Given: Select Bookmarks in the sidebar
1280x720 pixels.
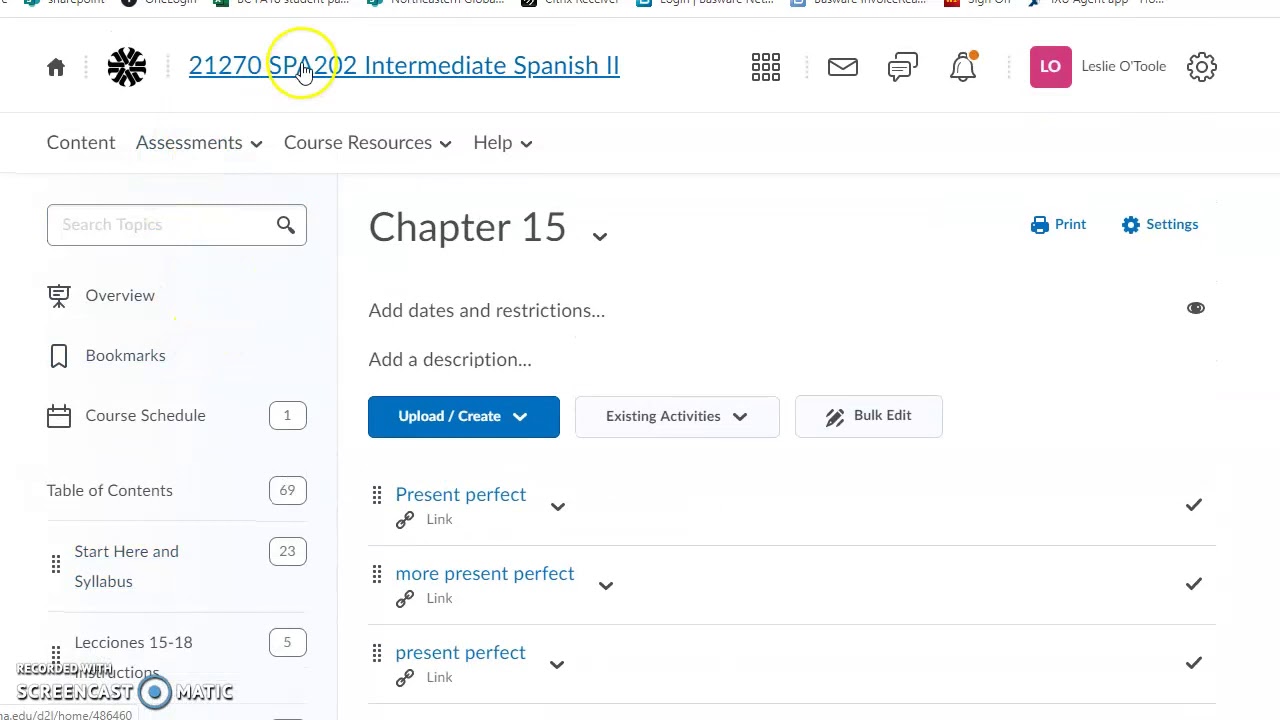Looking at the screenshot, I should [x=125, y=356].
